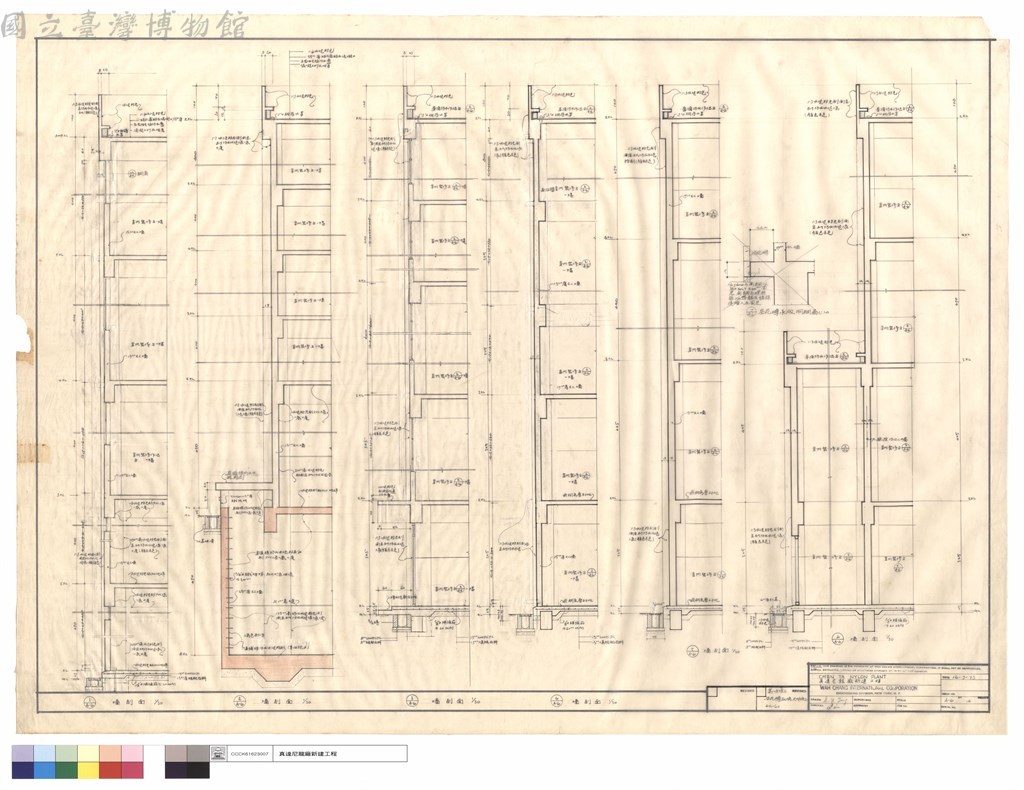
Task: Select the dark green color swatch
Action: pyautogui.click(x=67, y=770)
